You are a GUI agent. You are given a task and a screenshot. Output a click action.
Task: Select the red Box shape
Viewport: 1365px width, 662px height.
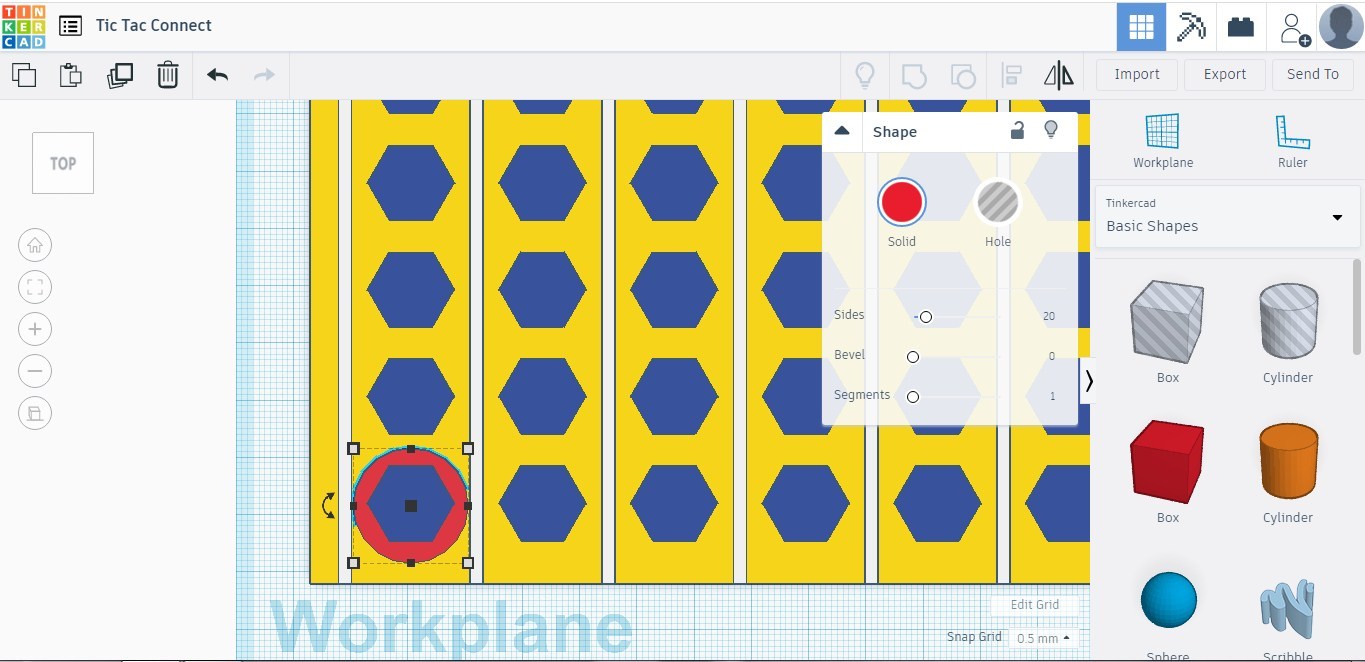(x=1166, y=461)
